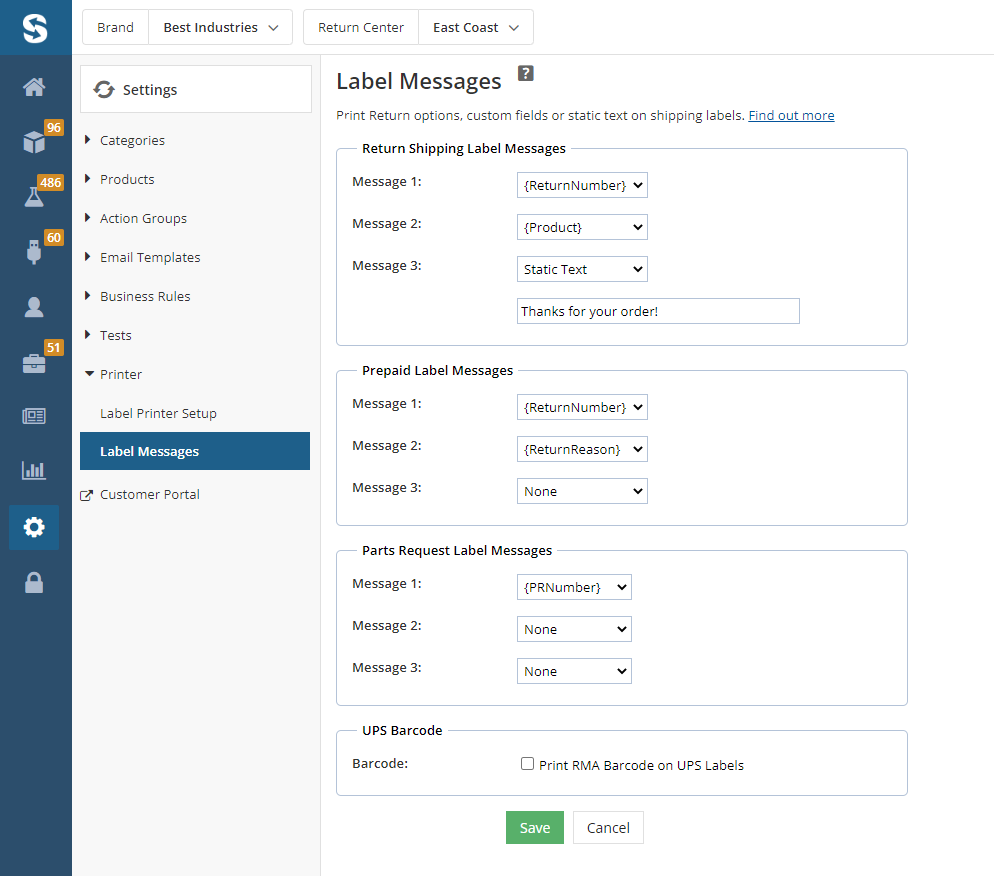Click the Thanks for your order text field

click(658, 311)
